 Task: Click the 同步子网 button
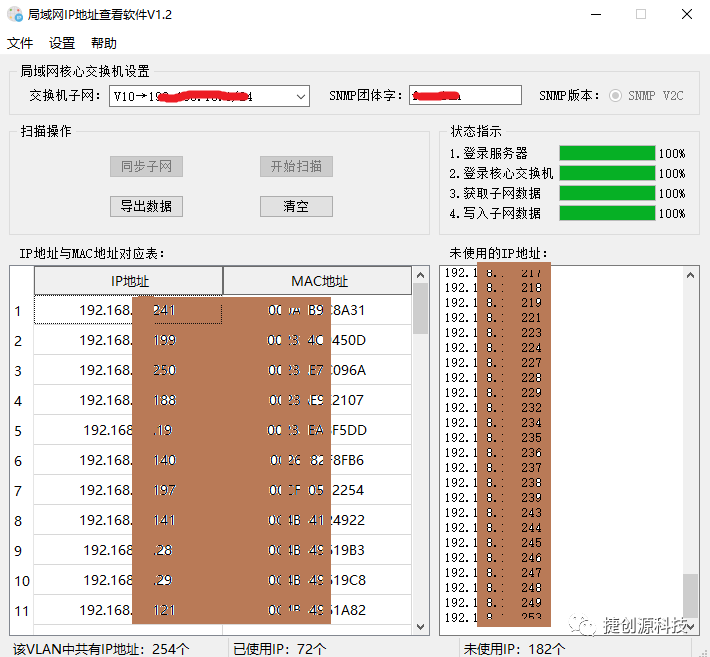click(x=146, y=167)
